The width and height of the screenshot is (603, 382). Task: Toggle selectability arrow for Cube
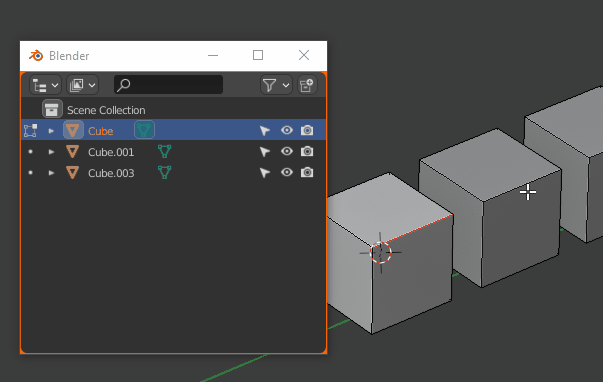pyautogui.click(x=265, y=131)
